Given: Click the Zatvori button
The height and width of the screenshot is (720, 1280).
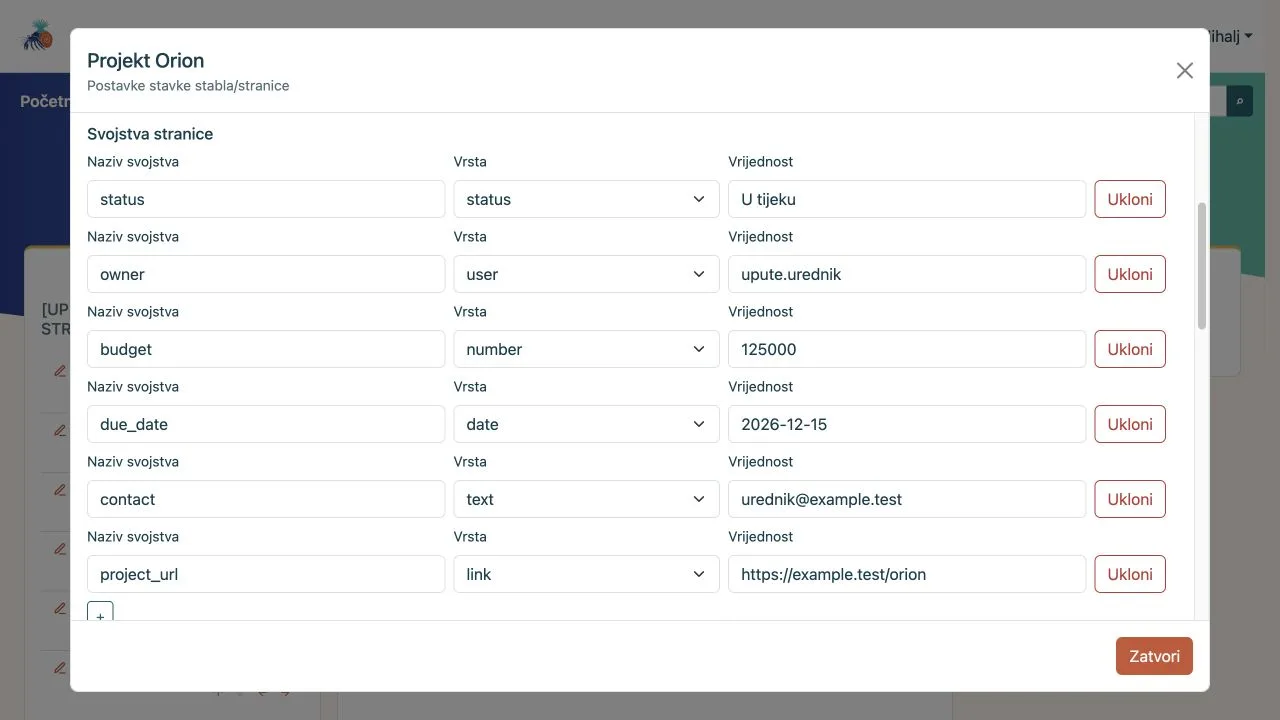Looking at the screenshot, I should pyautogui.click(x=1154, y=656).
